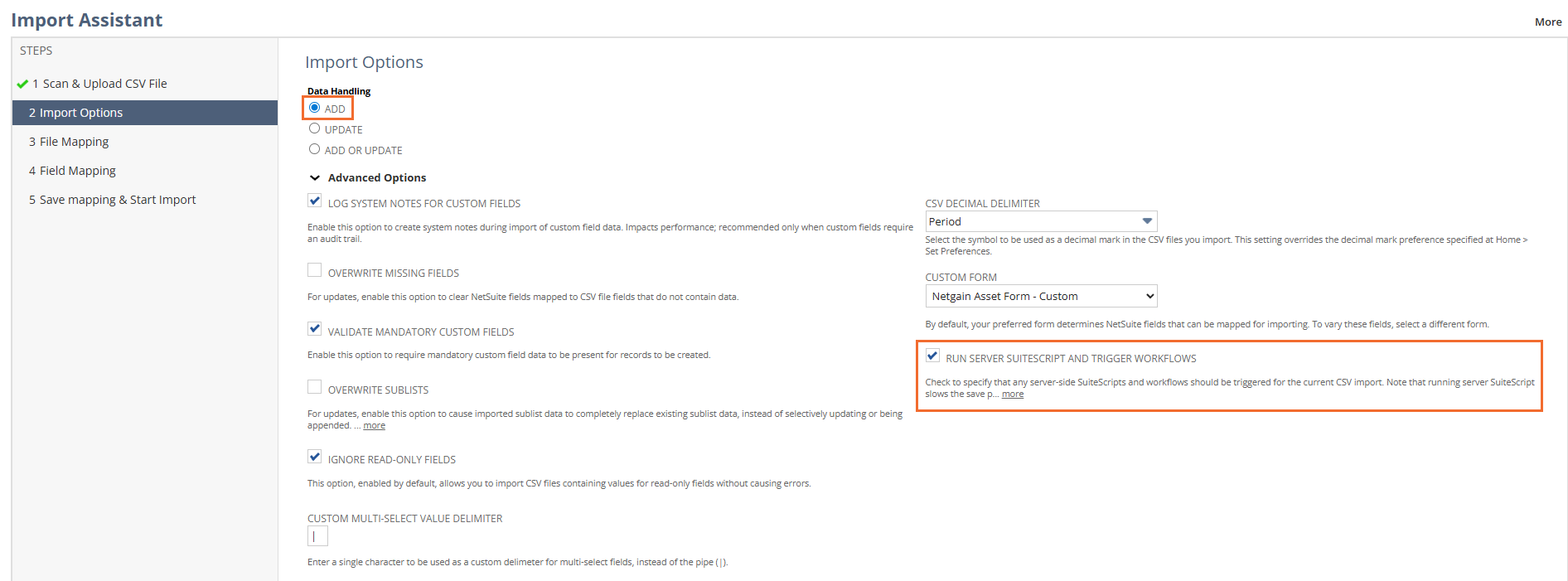Enable the Overwrite Missing Fields checkbox

click(x=314, y=269)
